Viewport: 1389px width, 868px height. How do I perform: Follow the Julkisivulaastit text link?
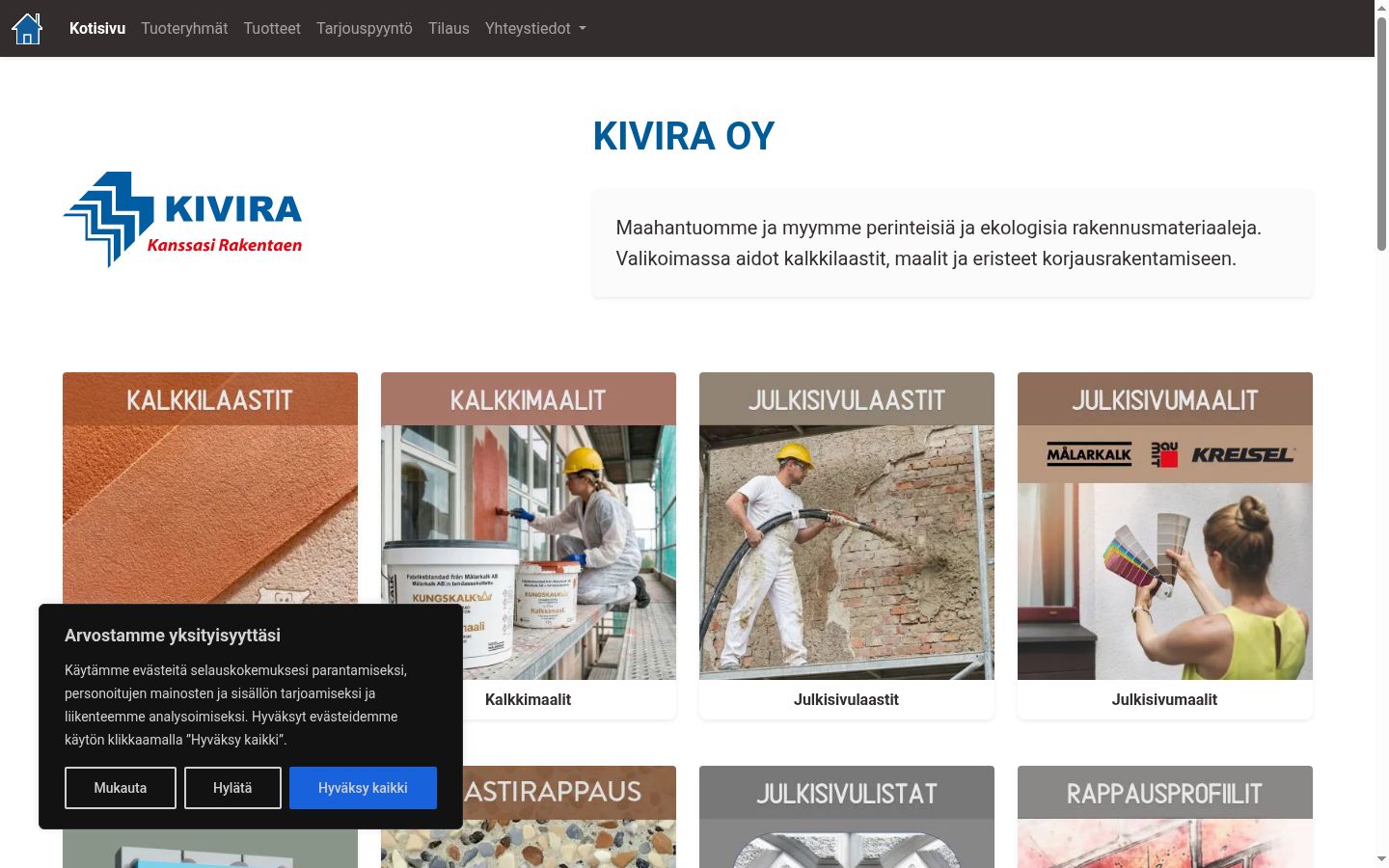click(x=846, y=700)
